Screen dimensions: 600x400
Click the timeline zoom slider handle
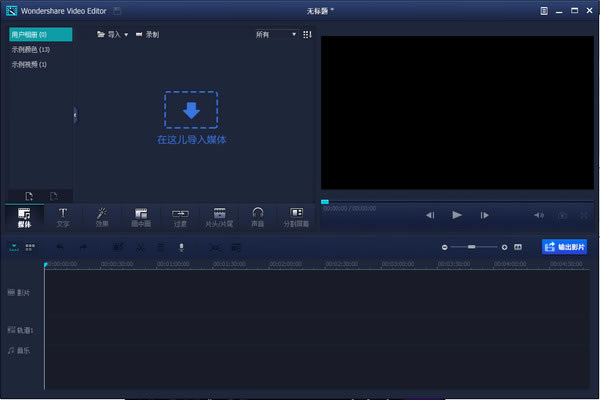[x=472, y=247]
